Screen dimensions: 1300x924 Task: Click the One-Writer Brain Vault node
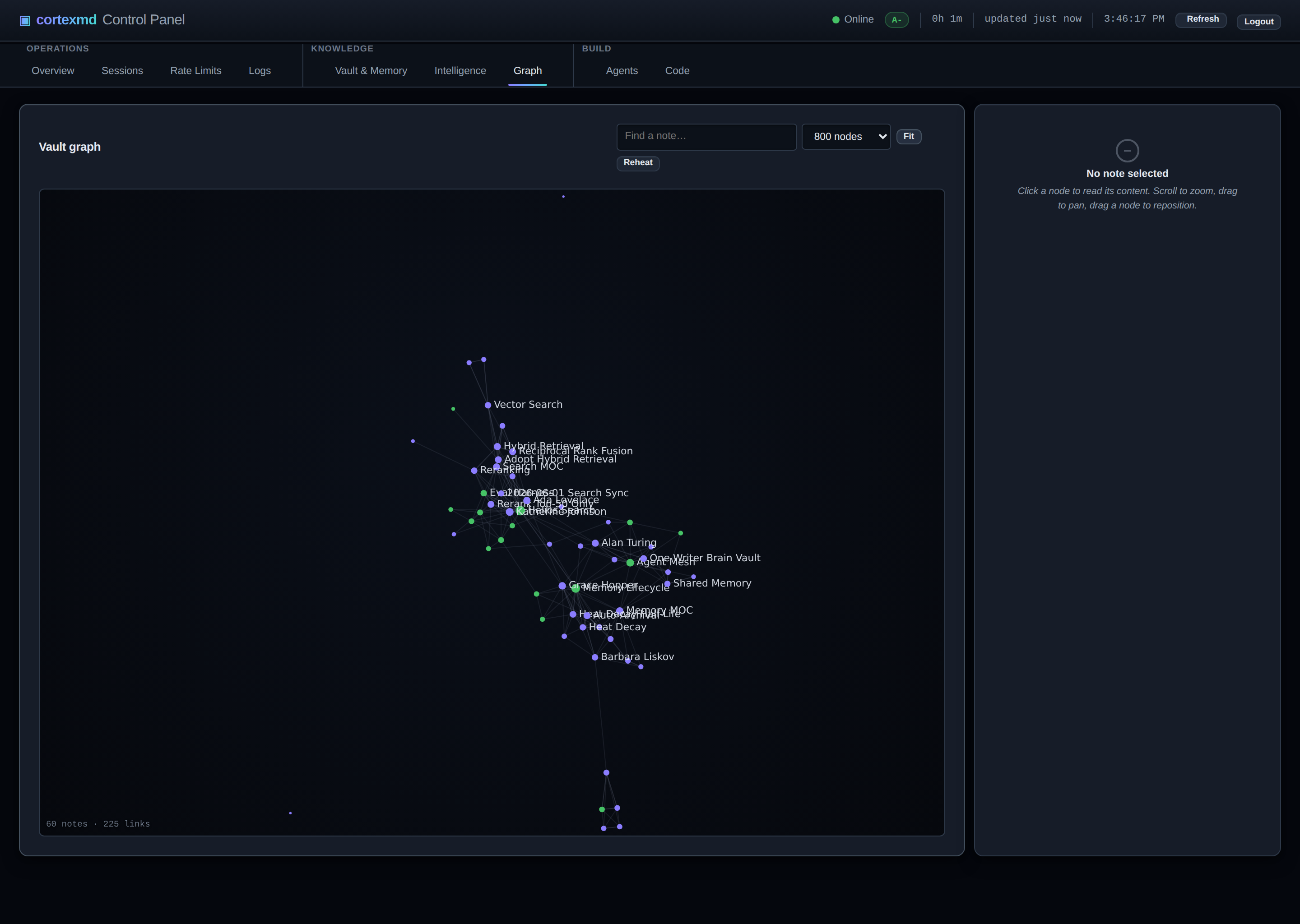pos(643,559)
